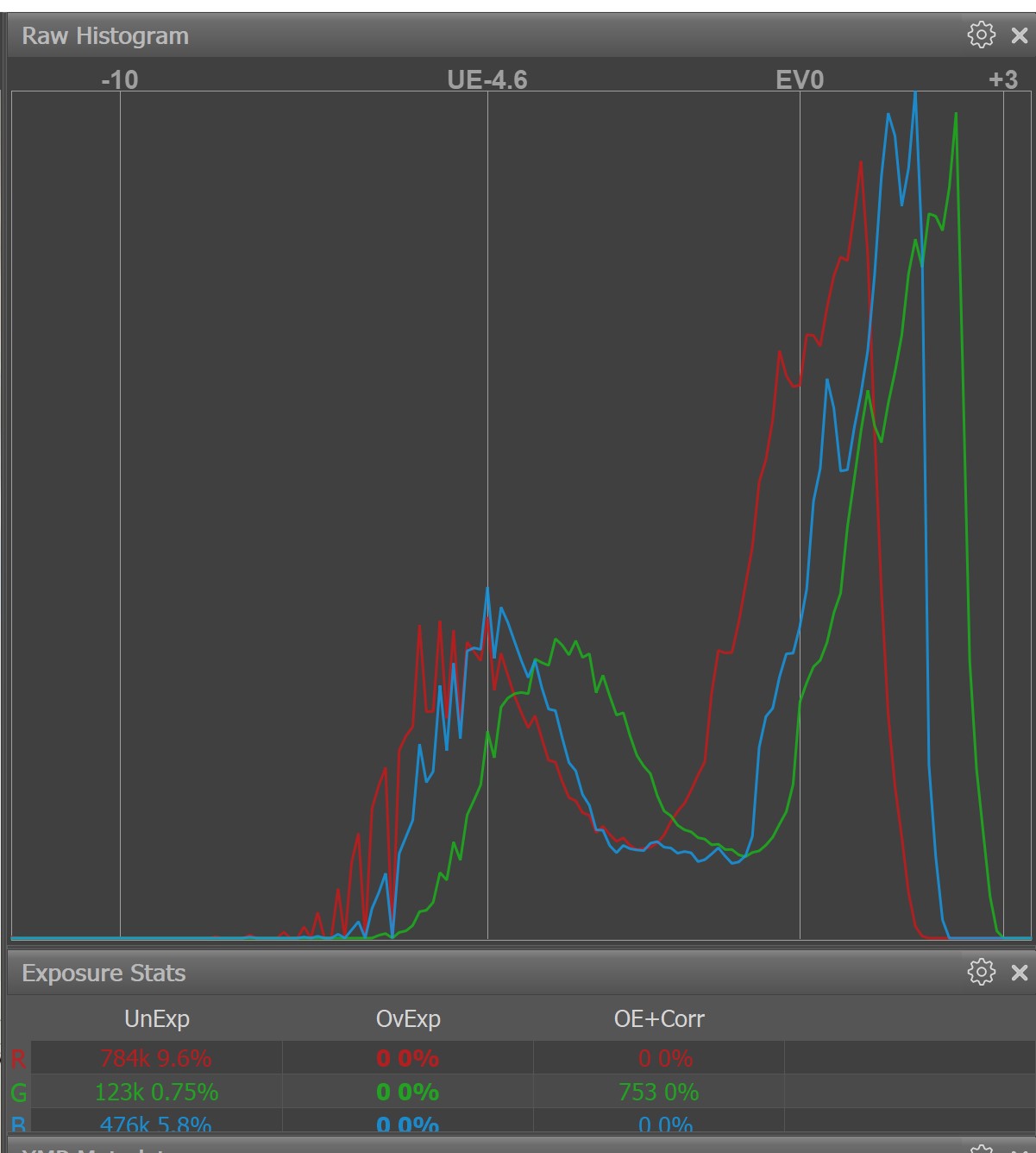This screenshot has height=1153, width=1036.
Task: Select the OE+Corr column header
Action: pyautogui.click(x=659, y=1019)
